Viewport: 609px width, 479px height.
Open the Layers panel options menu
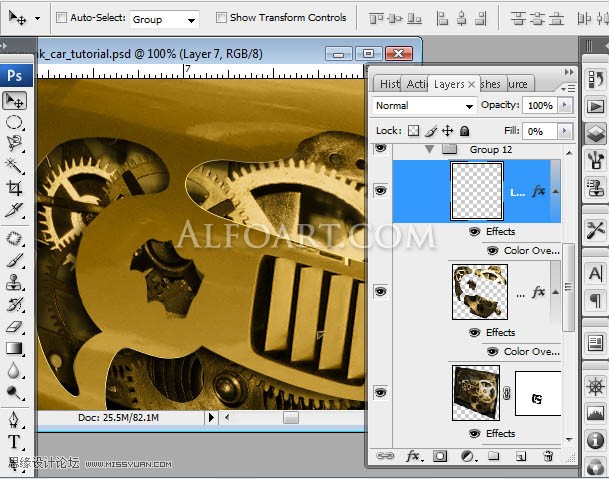tap(568, 89)
